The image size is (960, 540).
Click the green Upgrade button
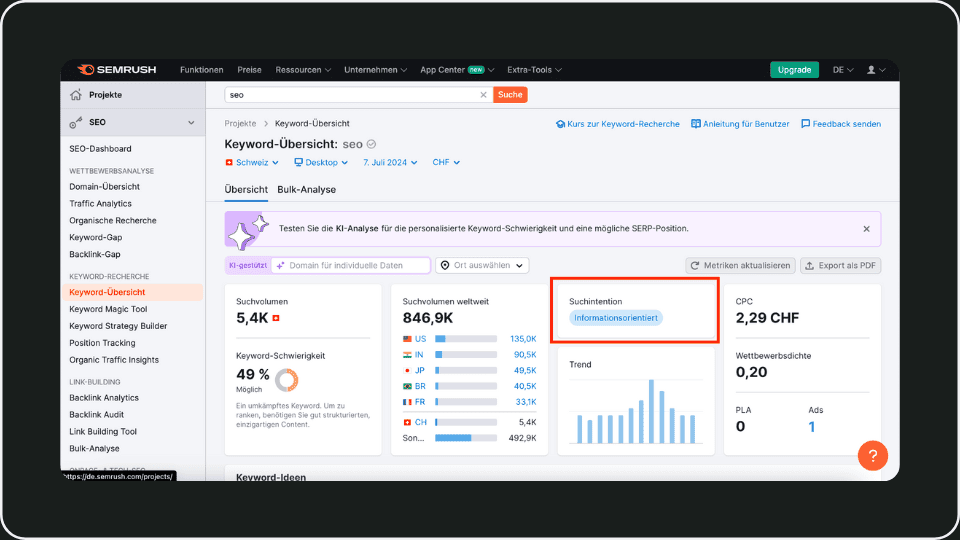point(794,70)
